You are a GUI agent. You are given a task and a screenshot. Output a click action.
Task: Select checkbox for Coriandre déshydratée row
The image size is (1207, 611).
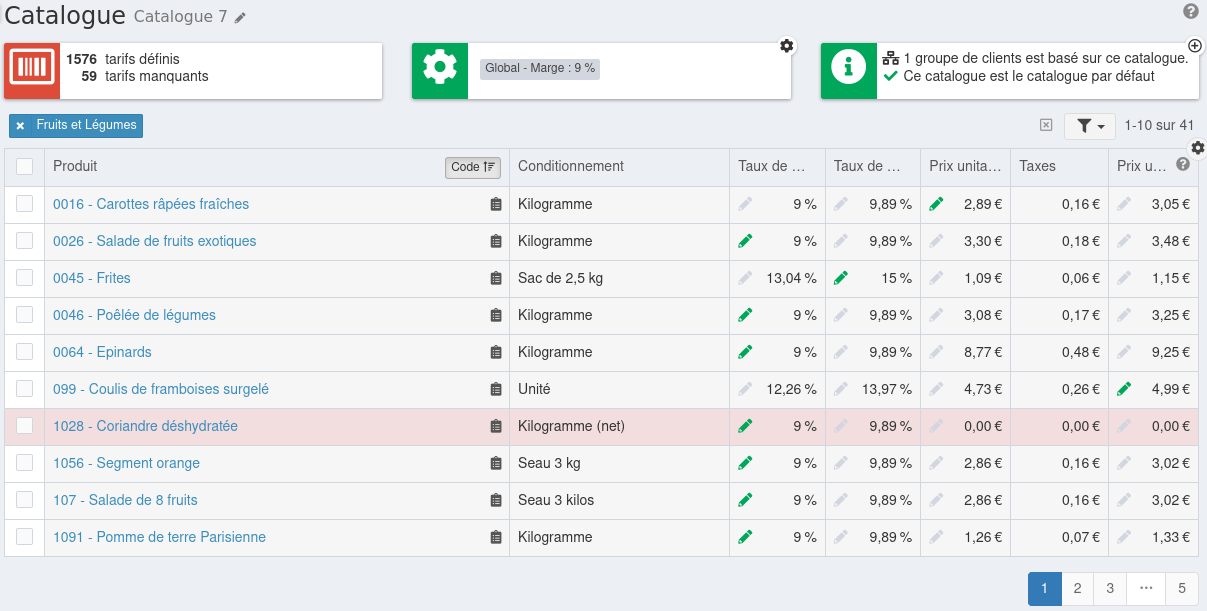coord(25,426)
